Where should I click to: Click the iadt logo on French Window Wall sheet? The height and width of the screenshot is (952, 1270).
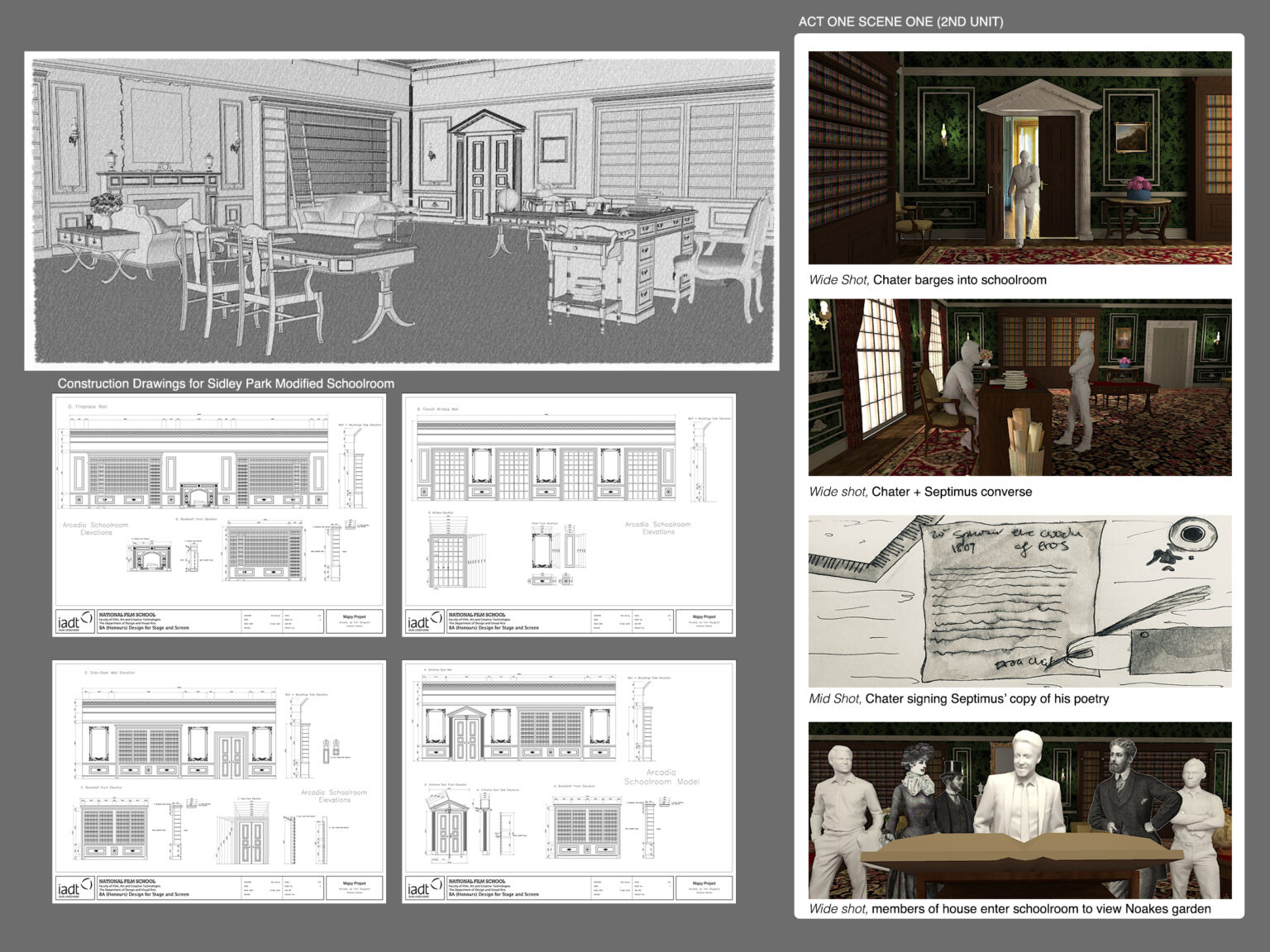[424, 621]
